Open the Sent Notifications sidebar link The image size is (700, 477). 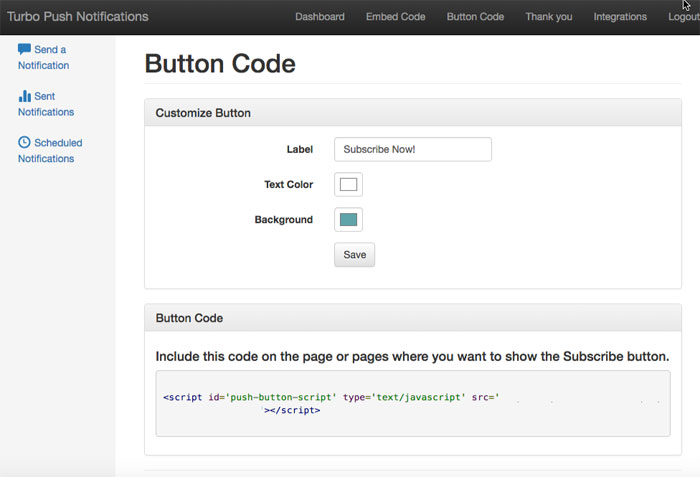tap(46, 104)
